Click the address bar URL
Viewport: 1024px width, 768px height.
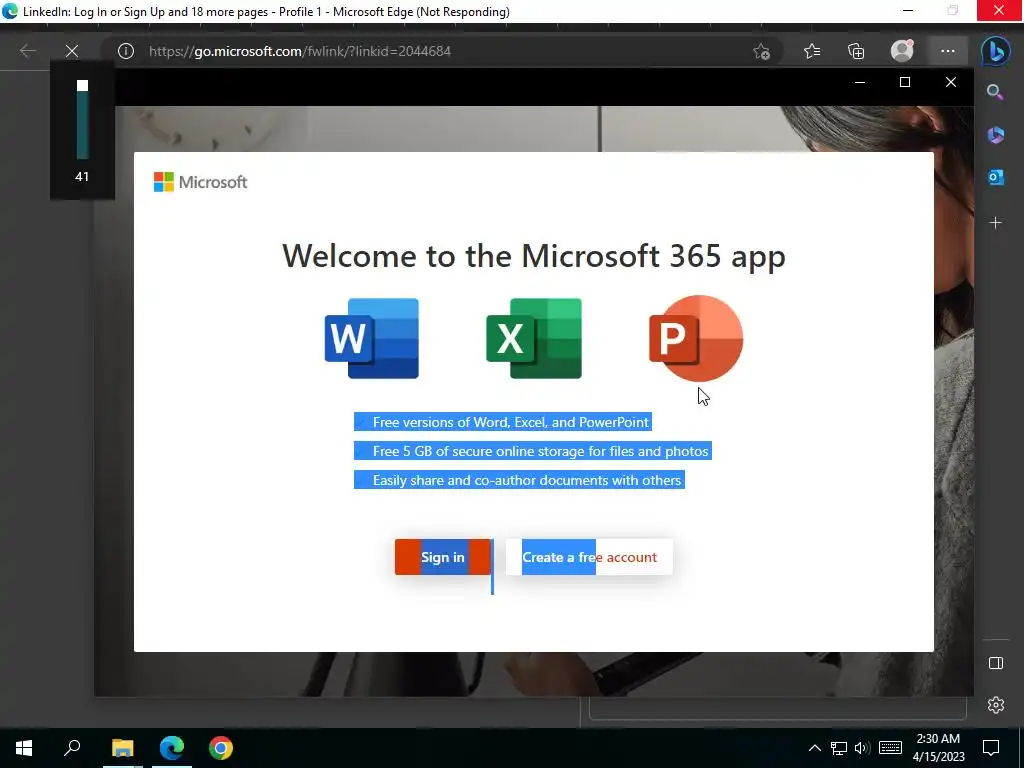point(300,51)
